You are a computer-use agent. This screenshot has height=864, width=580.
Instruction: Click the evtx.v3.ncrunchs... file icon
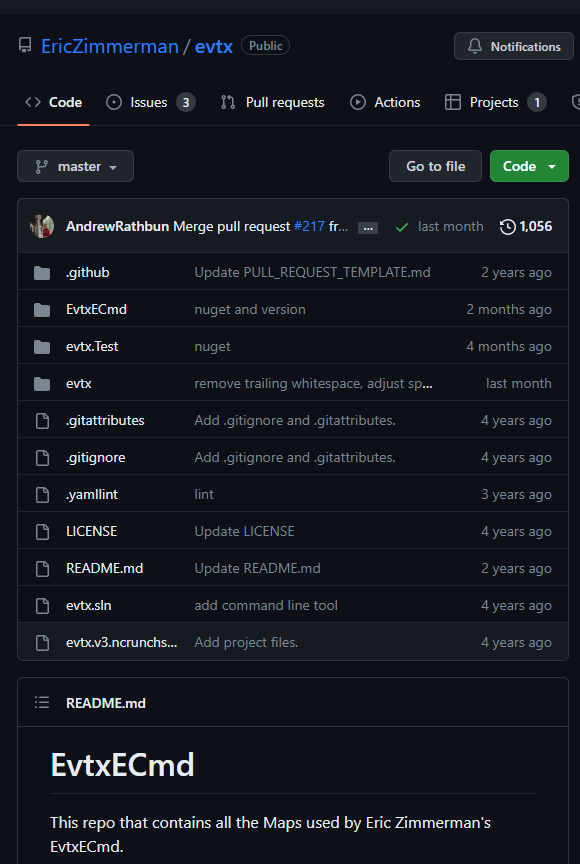[x=42, y=642]
